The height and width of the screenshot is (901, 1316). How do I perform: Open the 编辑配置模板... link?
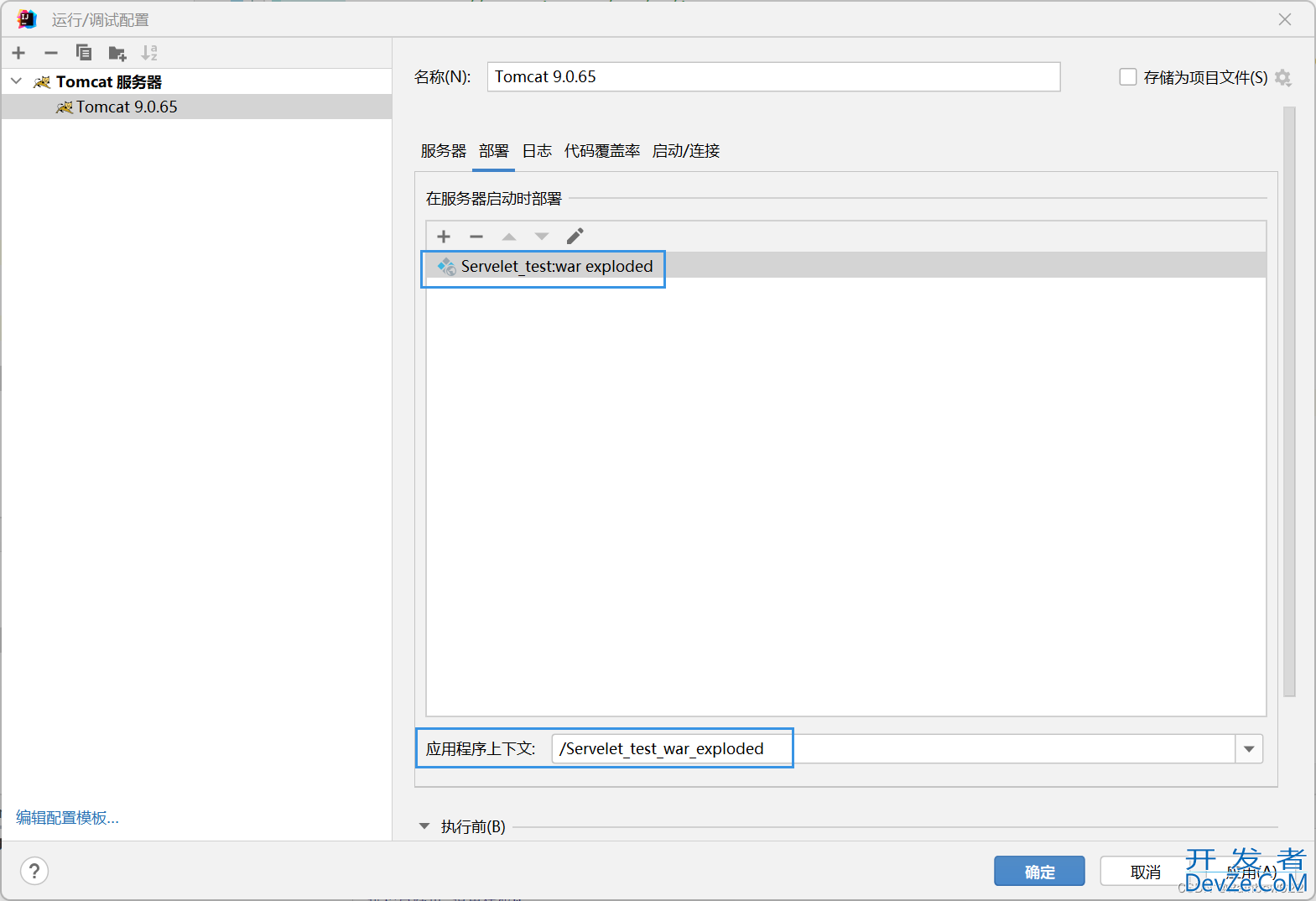(x=67, y=818)
